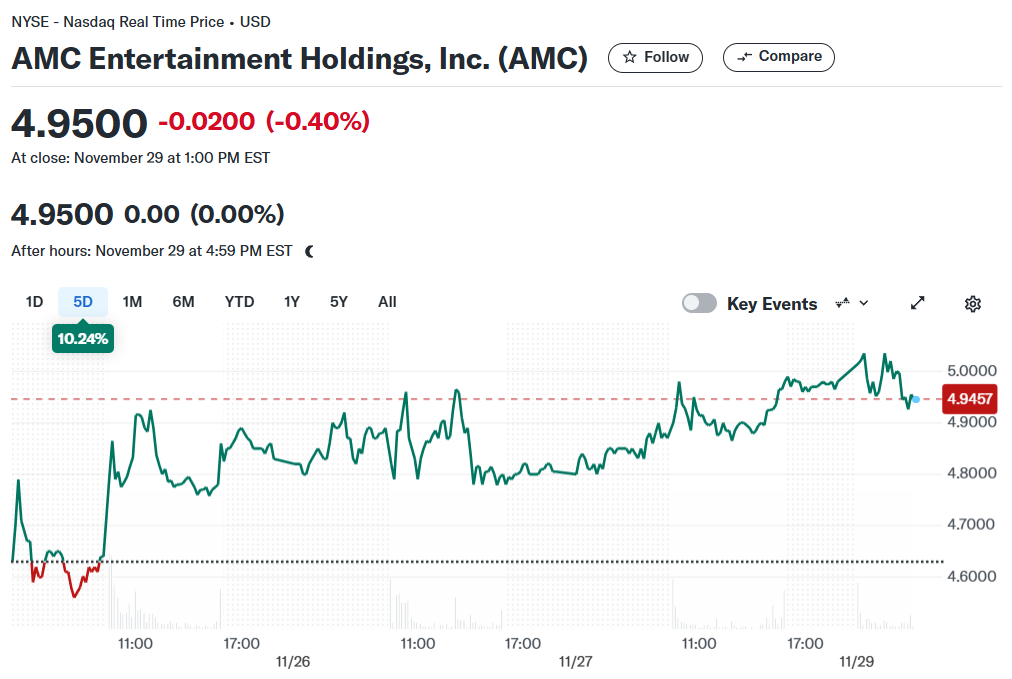Screen dimensions: 1012x679
Task: Select the 5Y time range
Action: [x=339, y=302]
